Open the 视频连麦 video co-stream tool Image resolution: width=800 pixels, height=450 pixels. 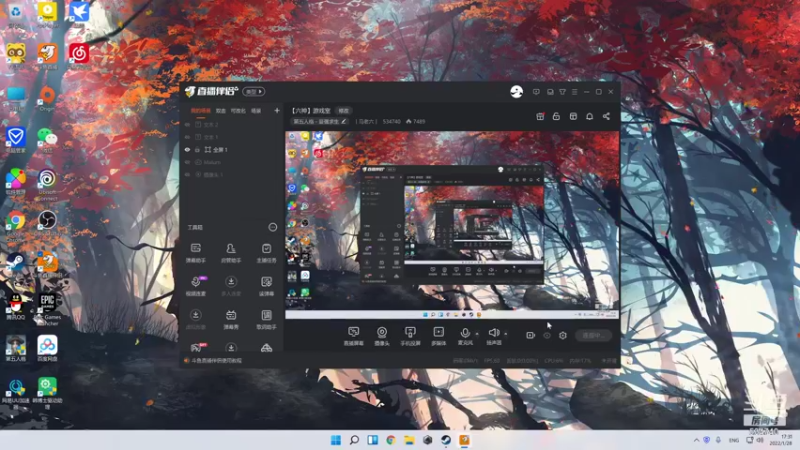click(195, 286)
